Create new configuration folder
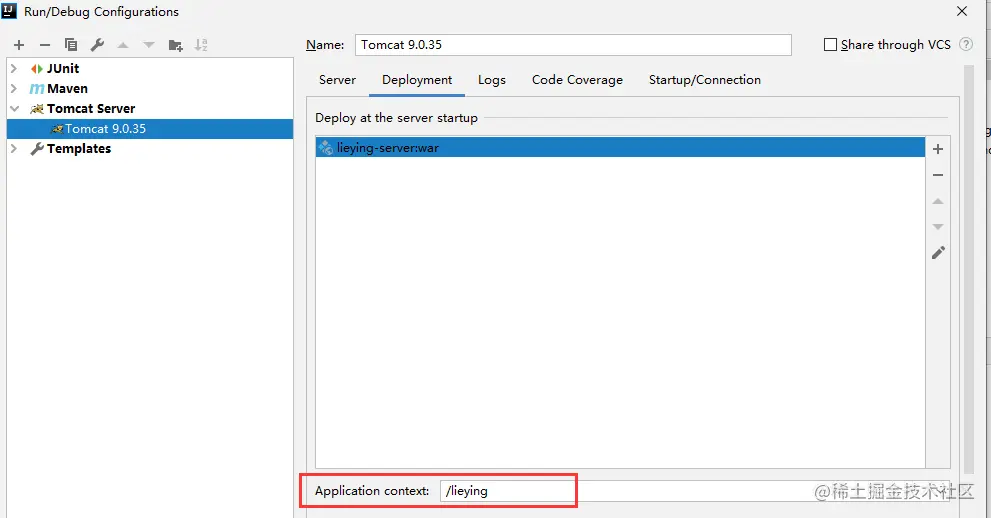Image resolution: width=991 pixels, height=518 pixels. point(176,45)
